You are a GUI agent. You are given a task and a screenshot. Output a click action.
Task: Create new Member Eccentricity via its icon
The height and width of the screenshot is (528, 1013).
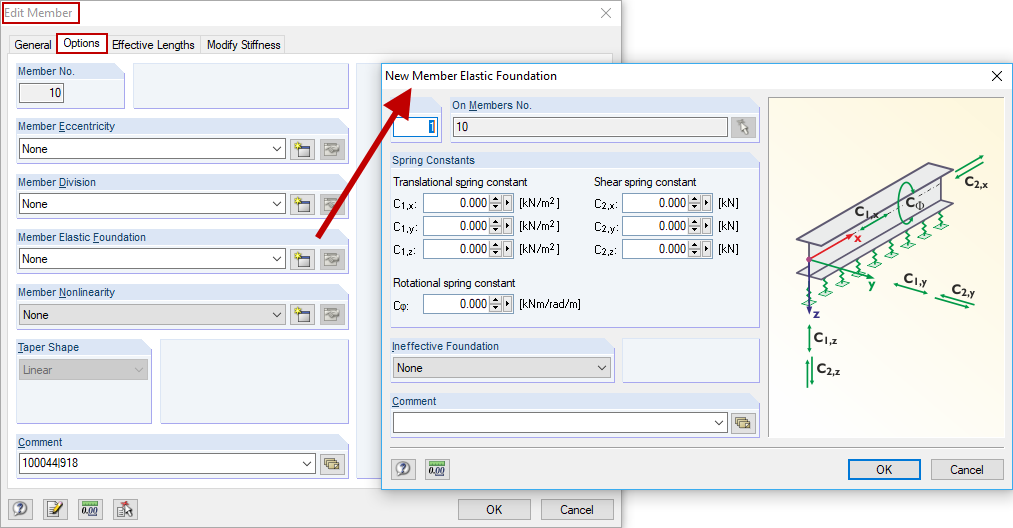click(x=302, y=149)
